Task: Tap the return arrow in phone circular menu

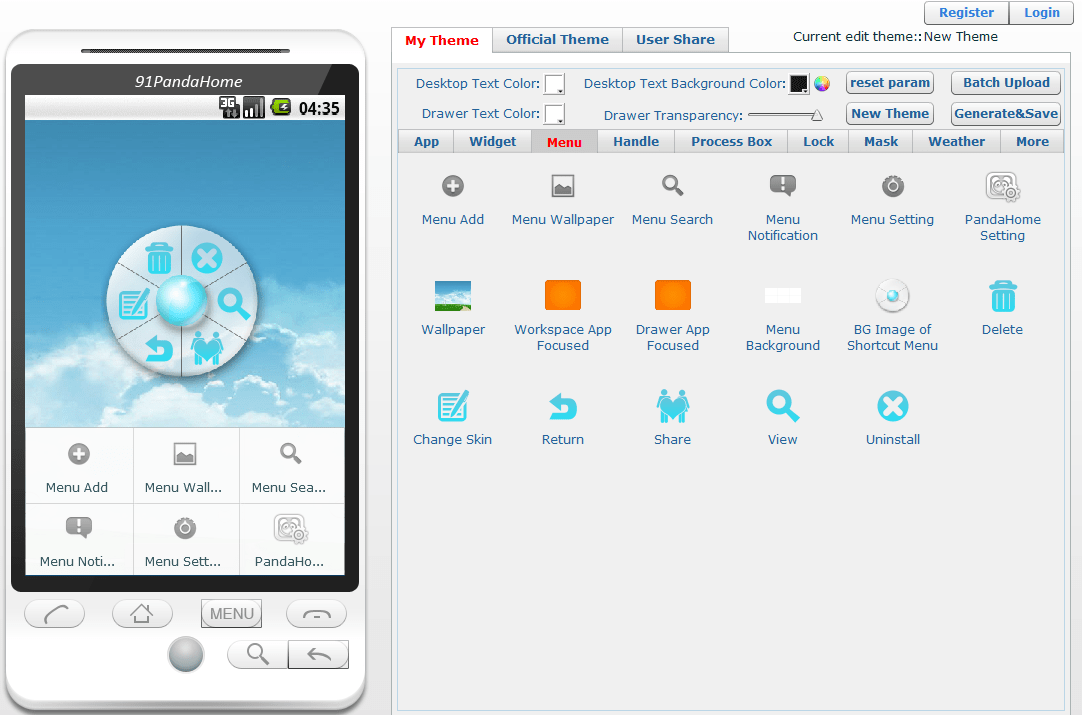Action: (159, 348)
